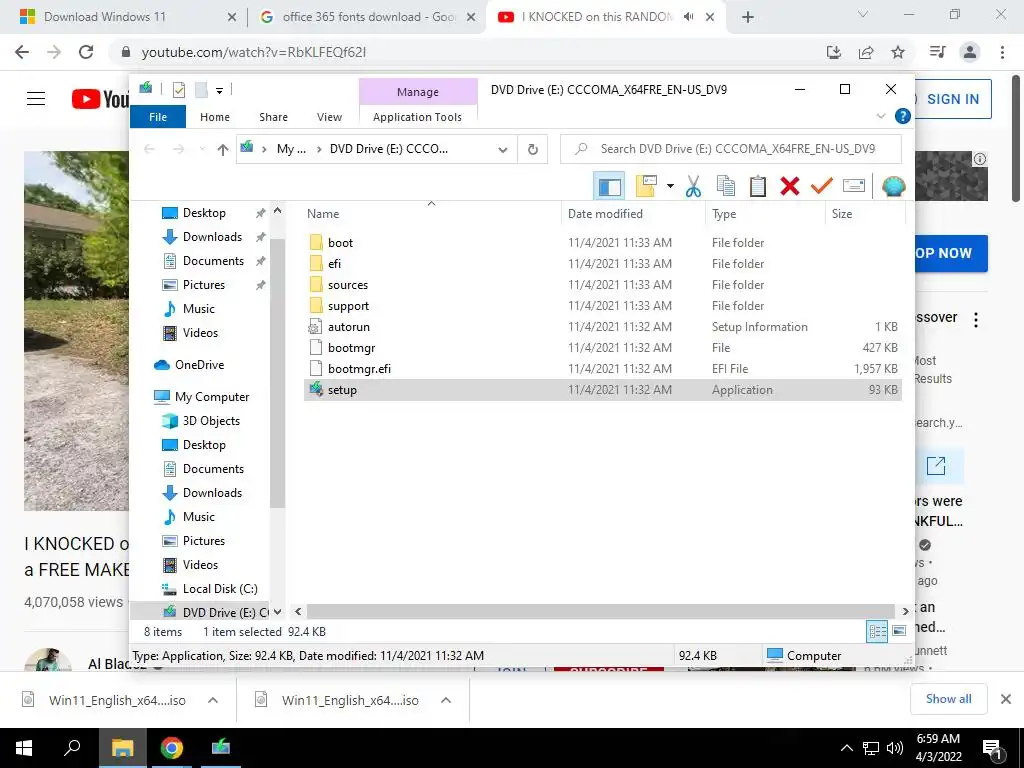Image resolution: width=1024 pixels, height=768 pixels.
Task: Open Downloads under Quick access
Action: click(x=212, y=237)
